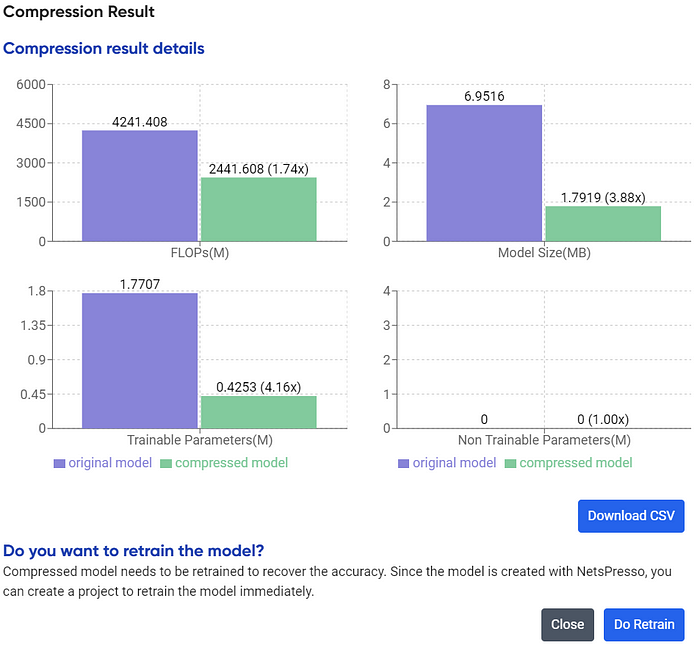Toggle 'original model' legend text under Non Trainable Parameters
The height and width of the screenshot is (646, 700).
click(455, 463)
